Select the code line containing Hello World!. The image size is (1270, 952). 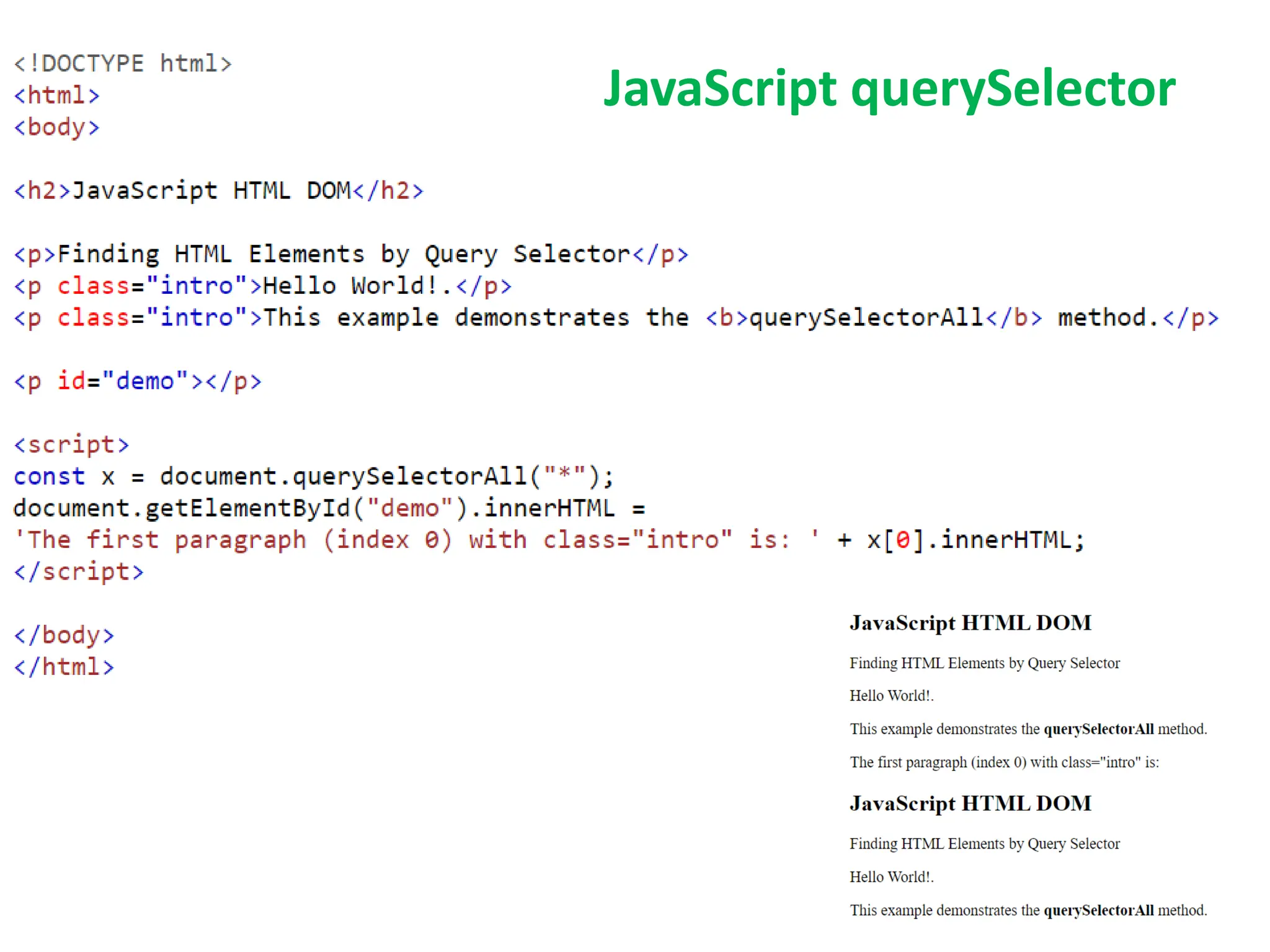263,286
